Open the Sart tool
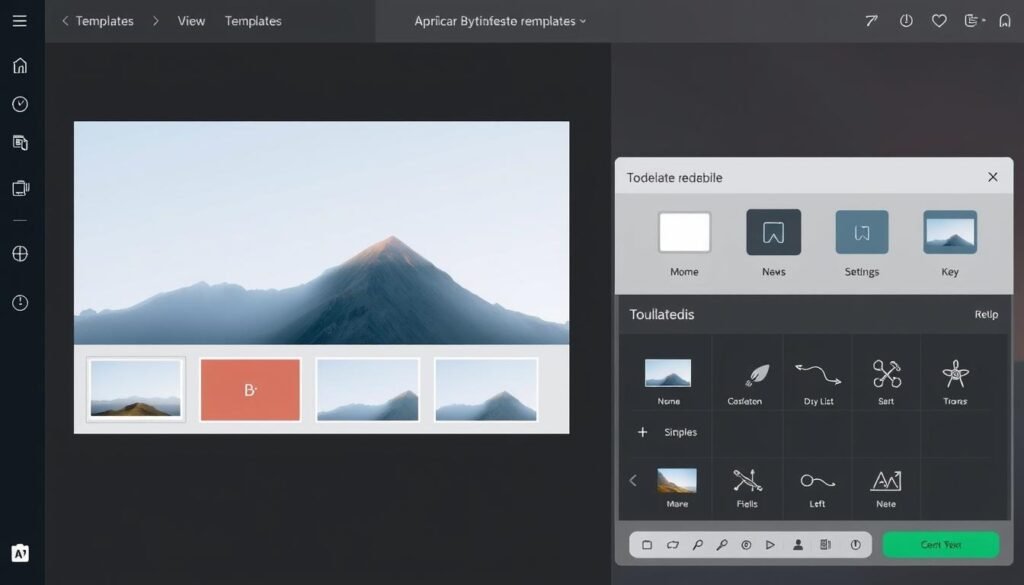This screenshot has width=1024, height=585. [885, 375]
